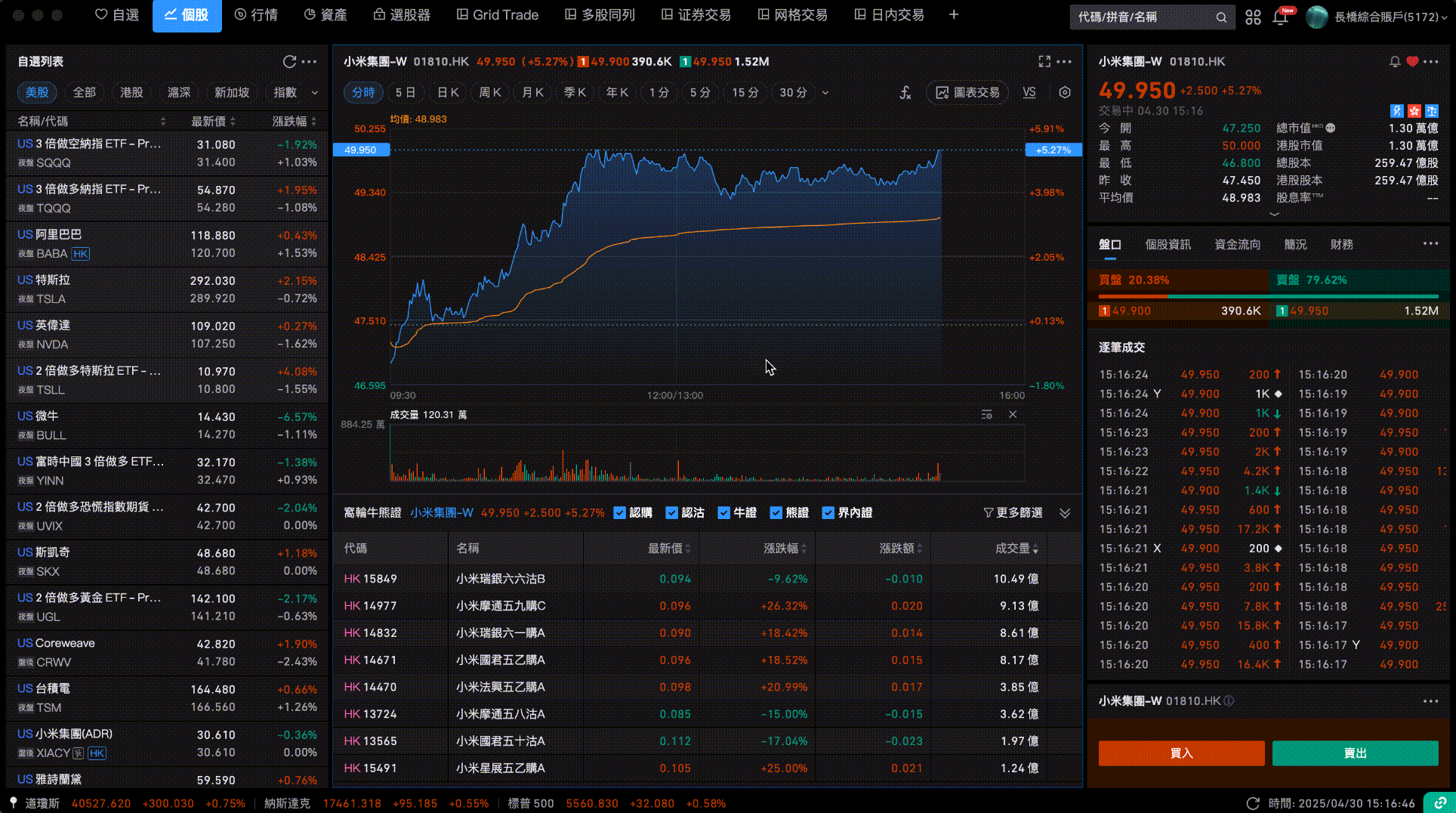
Task: Expand more watchlist group filters
Action: pos(315,93)
